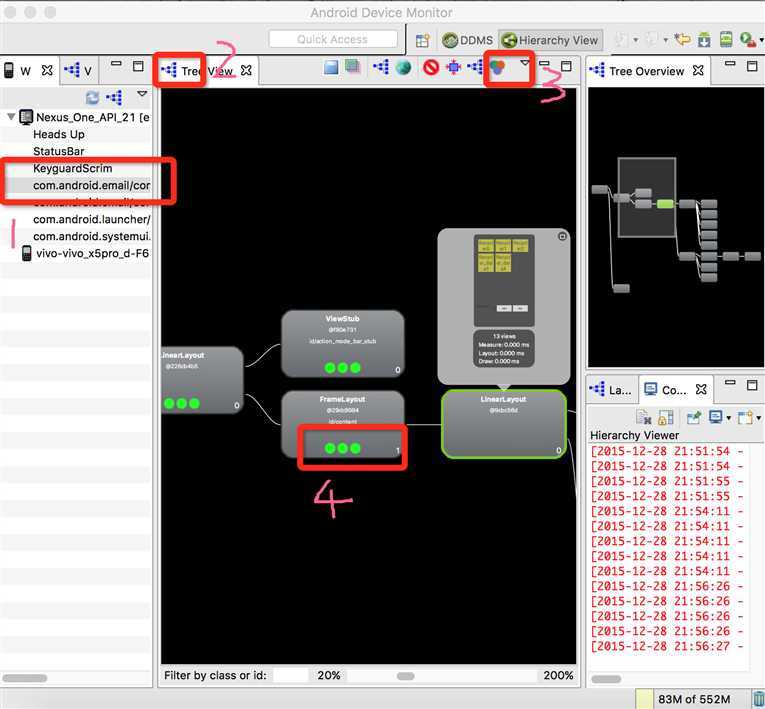Viewport: 765px width, 709px height.
Task: Open the Tree View panel menu arrow
Action: [x=525, y=63]
